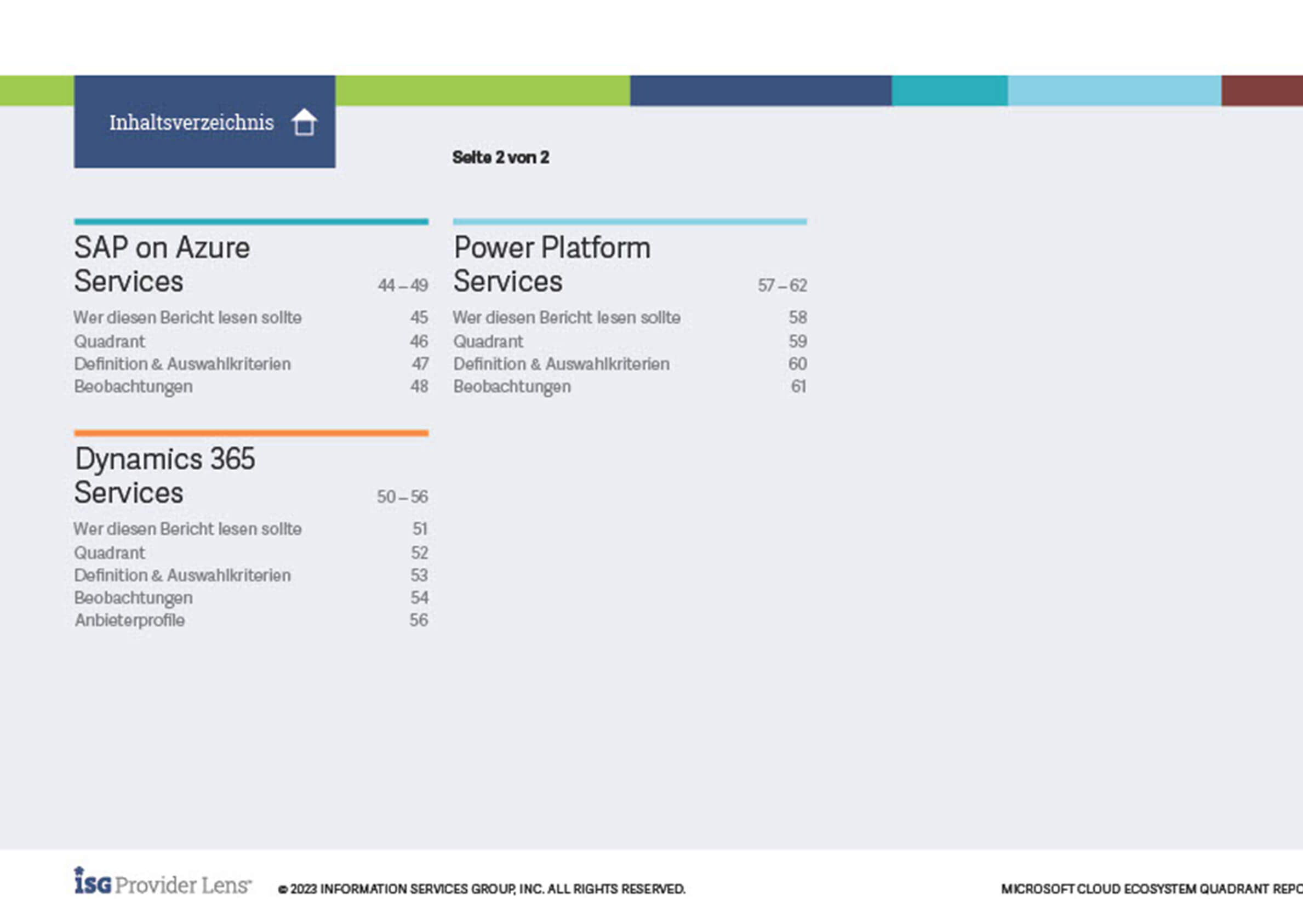Click the teal header bar segment
The height and width of the screenshot is (924, 1303).
[x=950, y=90]
